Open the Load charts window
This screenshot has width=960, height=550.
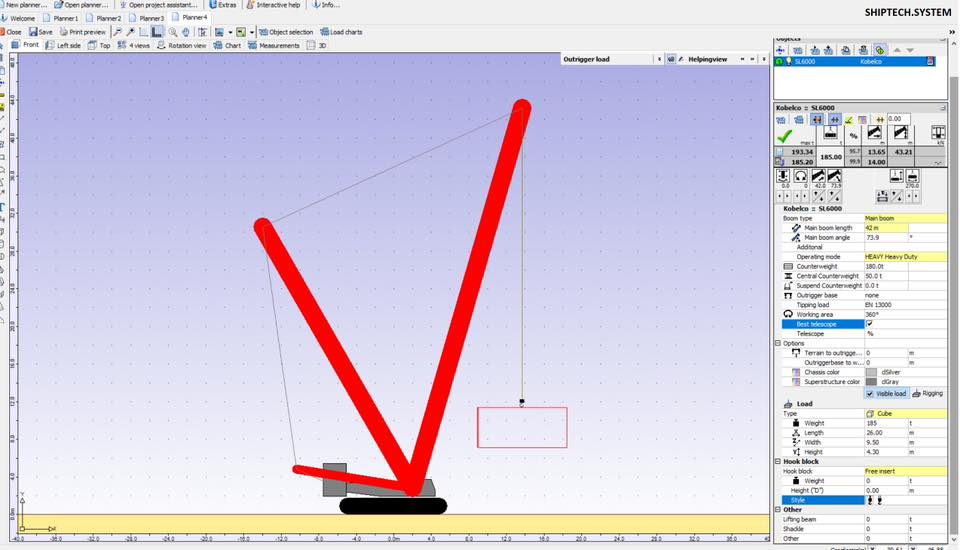[x=341, y=32]
